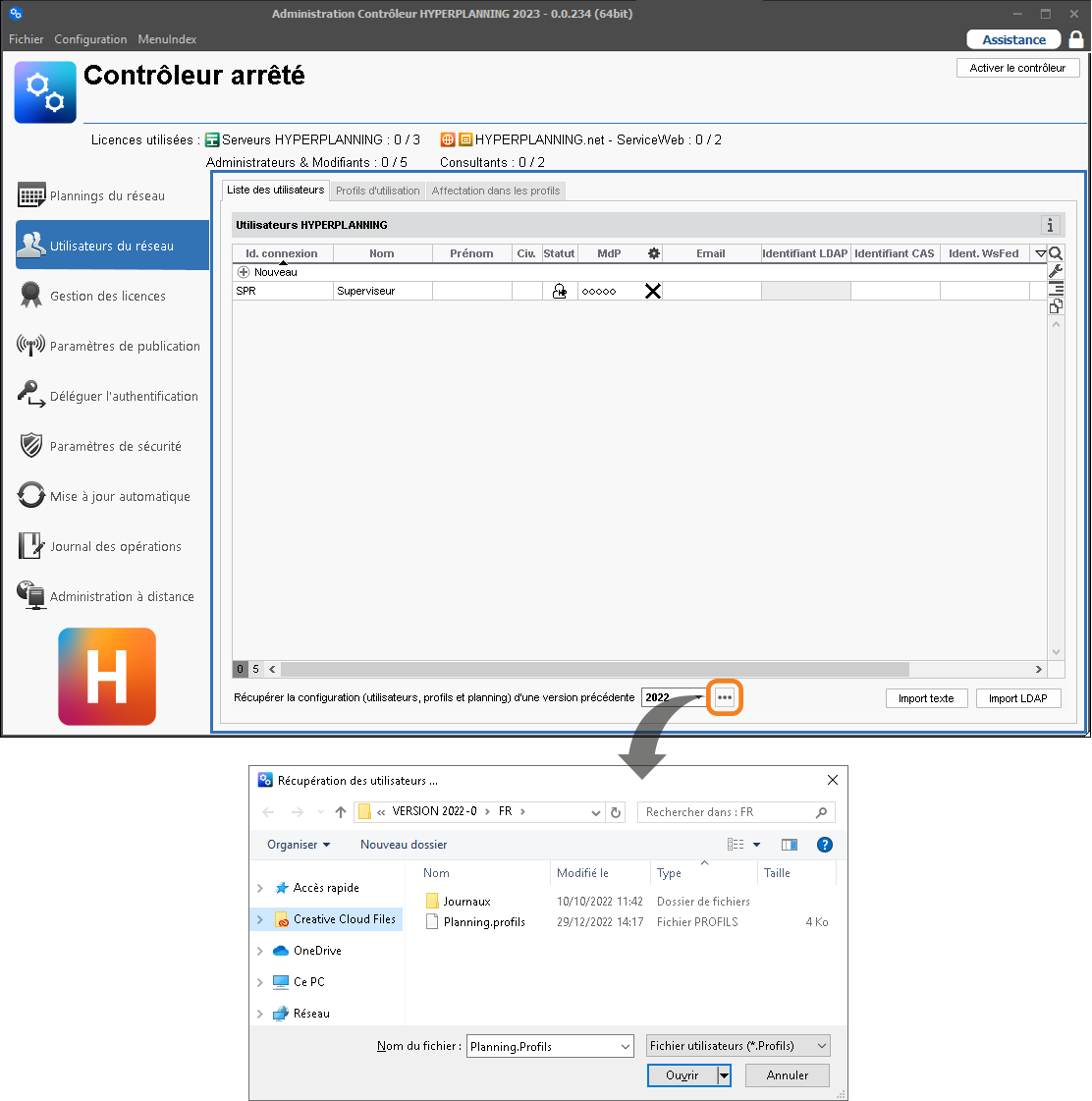Open the Configuration menu
The height and width of the screenshot is (1101, 1092).
[90, 39]
